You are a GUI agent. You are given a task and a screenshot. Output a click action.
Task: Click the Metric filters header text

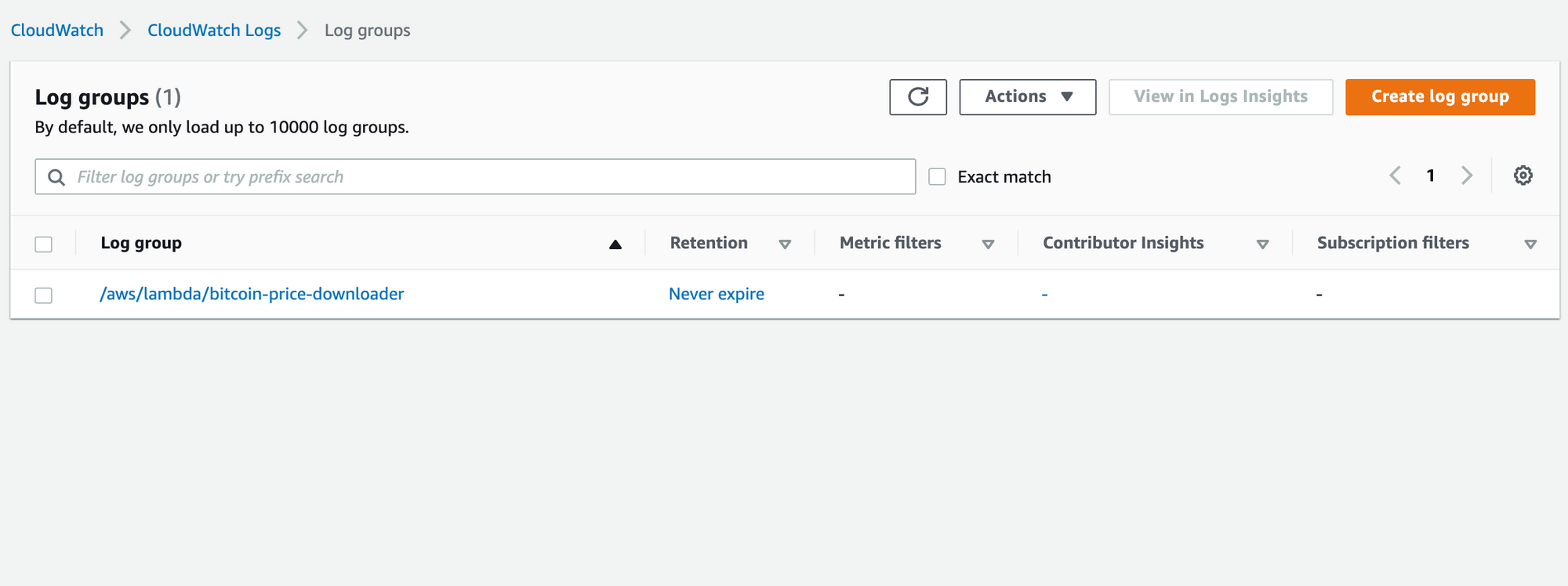click(891, 243)
